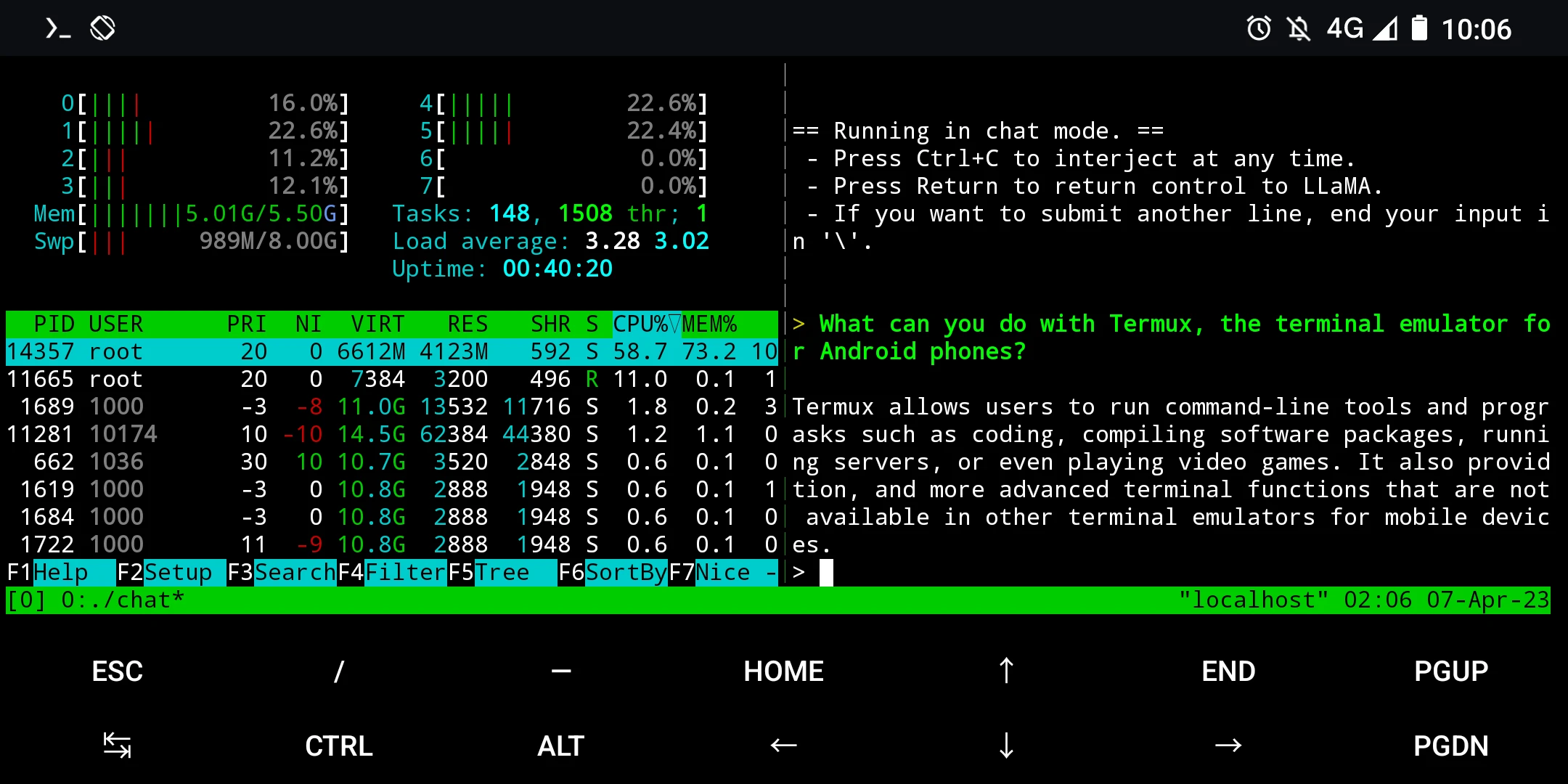The height and width of the screenshot is (784, 1568).
Task: Tap the muted notifications bell icon
Action: [1299, 29]
